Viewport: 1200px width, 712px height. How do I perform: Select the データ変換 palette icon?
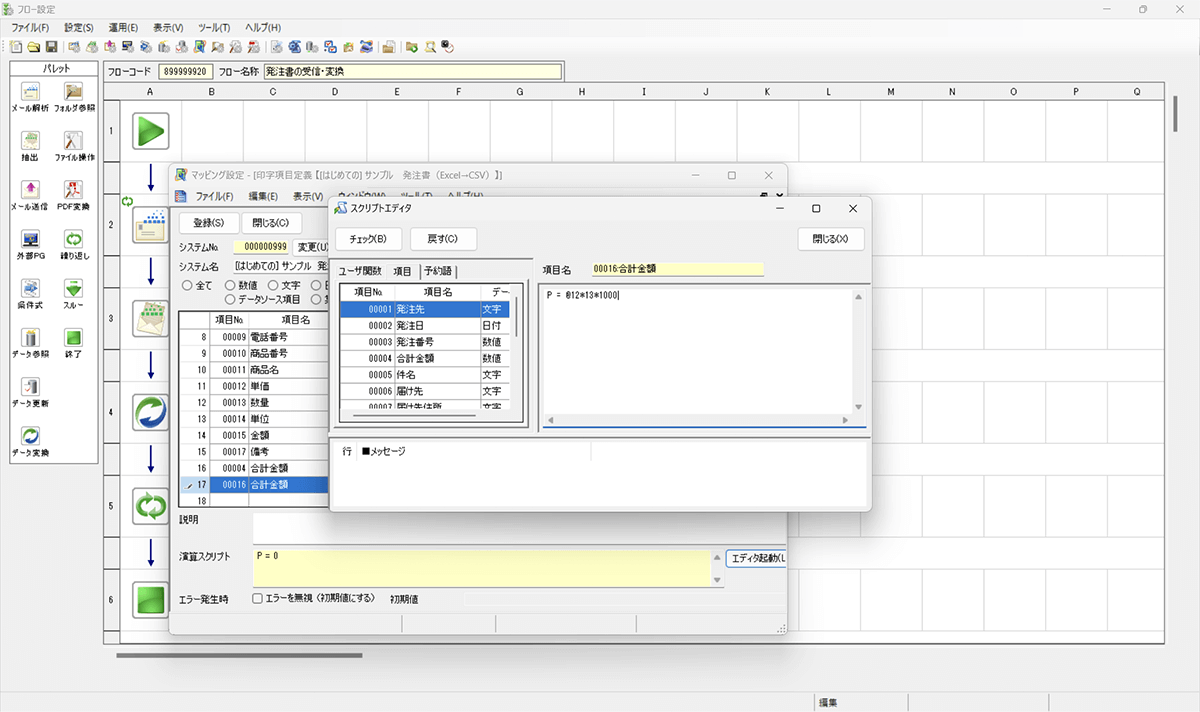(x=30, y=437)
